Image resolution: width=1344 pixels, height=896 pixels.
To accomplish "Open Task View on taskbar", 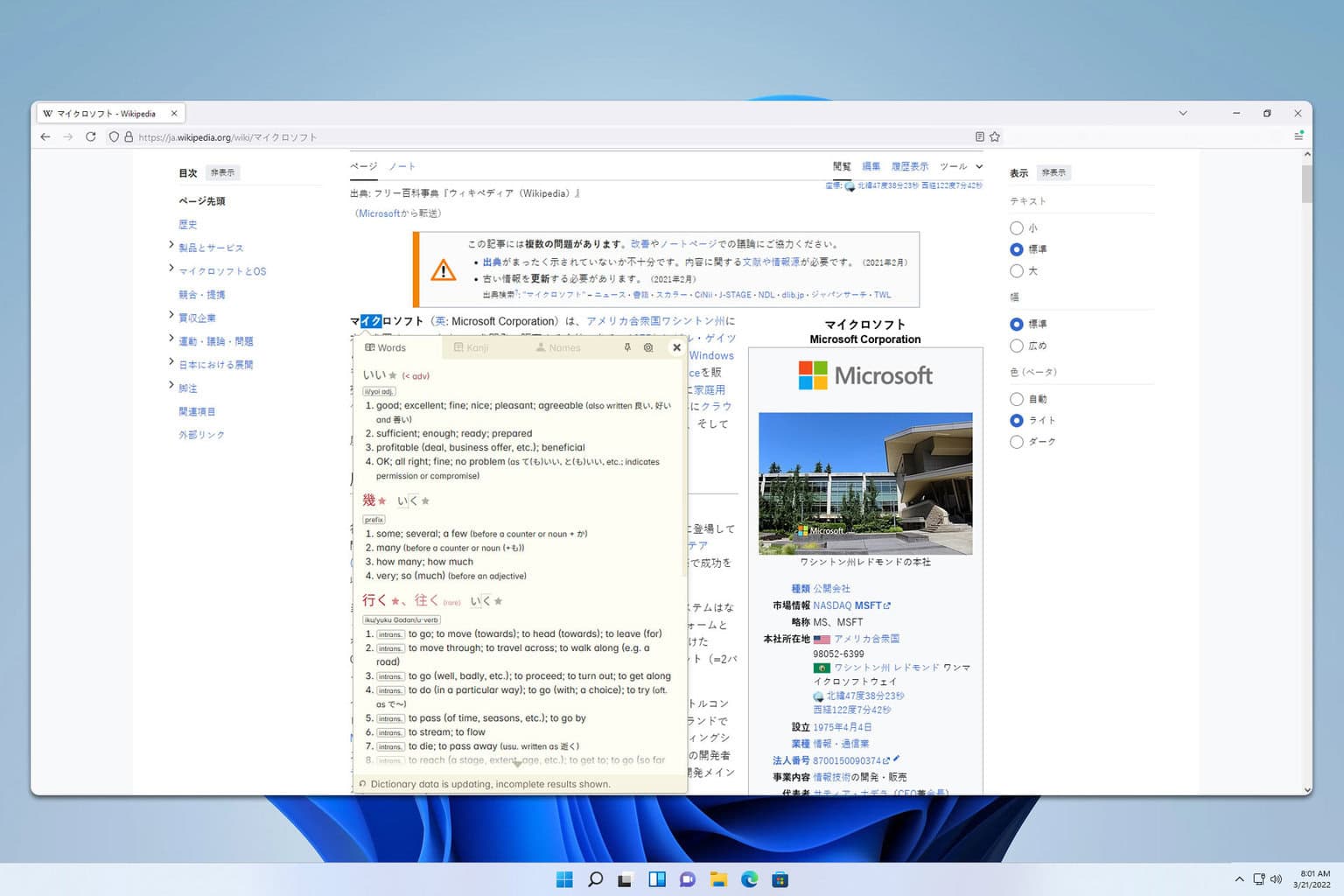I will pyautogui.click(x=625, y=879).
